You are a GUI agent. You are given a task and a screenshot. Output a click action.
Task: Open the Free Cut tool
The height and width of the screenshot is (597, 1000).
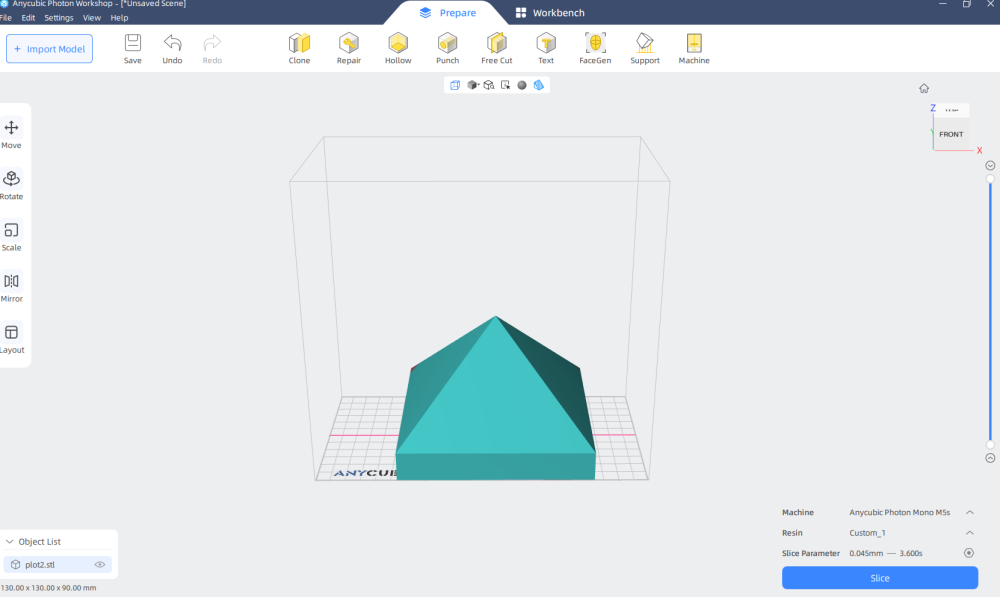click(x=497, y=48)
